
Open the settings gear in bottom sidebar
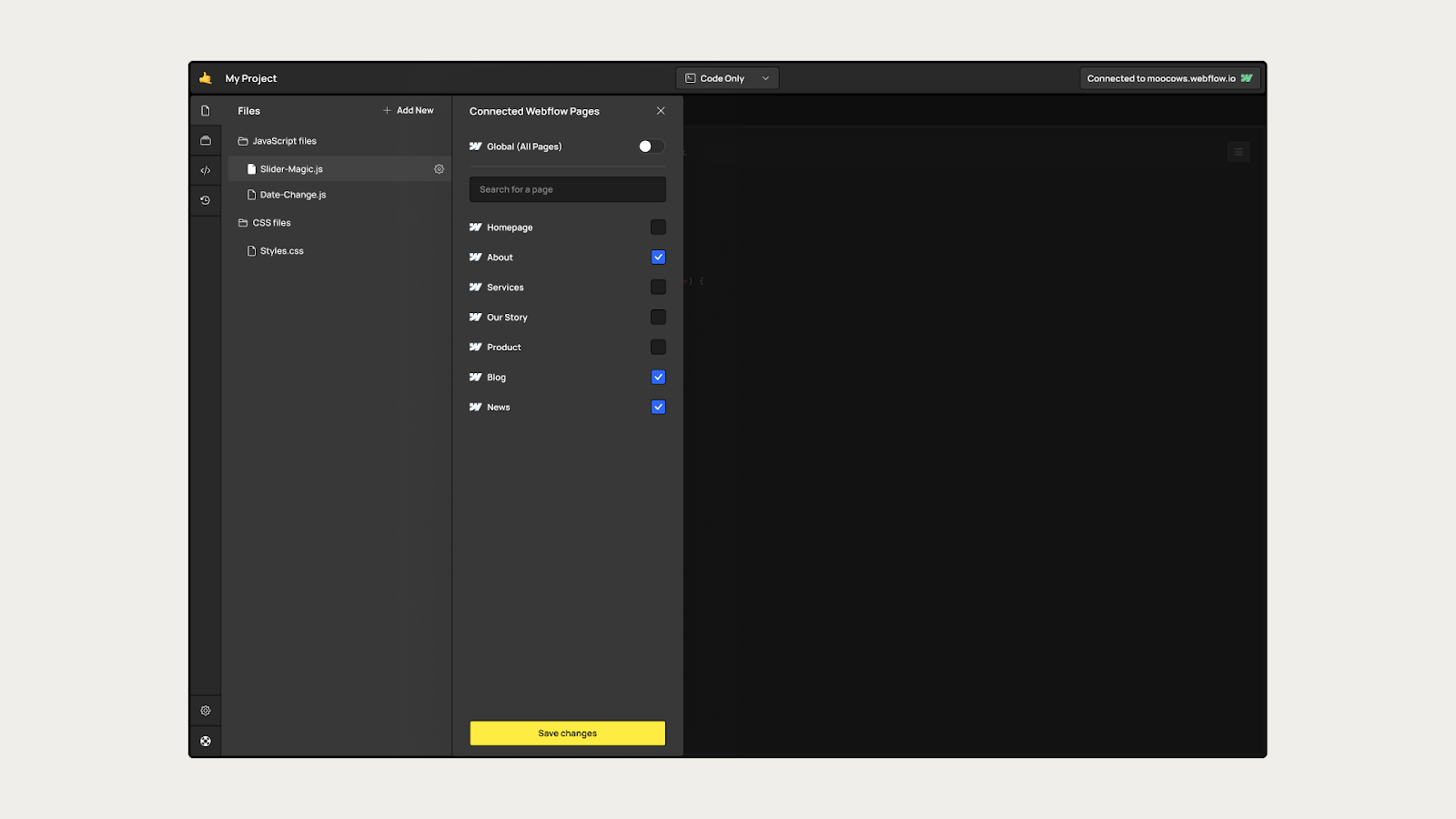tap(206, 711)
